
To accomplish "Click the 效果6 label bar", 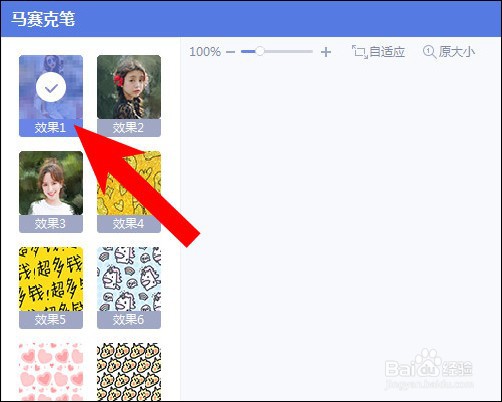I will (x=129, y=320).
